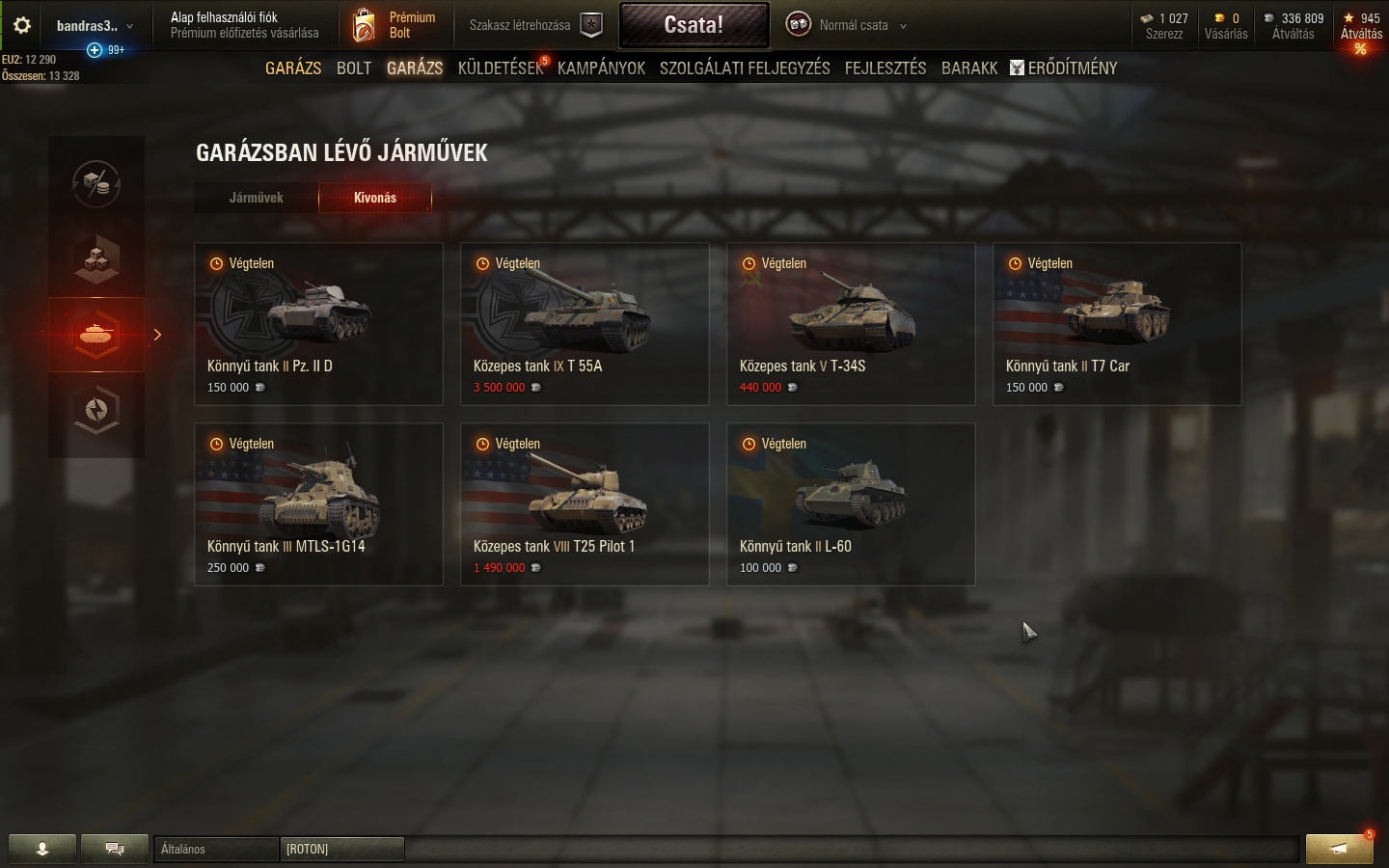The image size is (1389, 868).
Task: Click the platoon creation badge icon
Action: [x=591, y=26]
